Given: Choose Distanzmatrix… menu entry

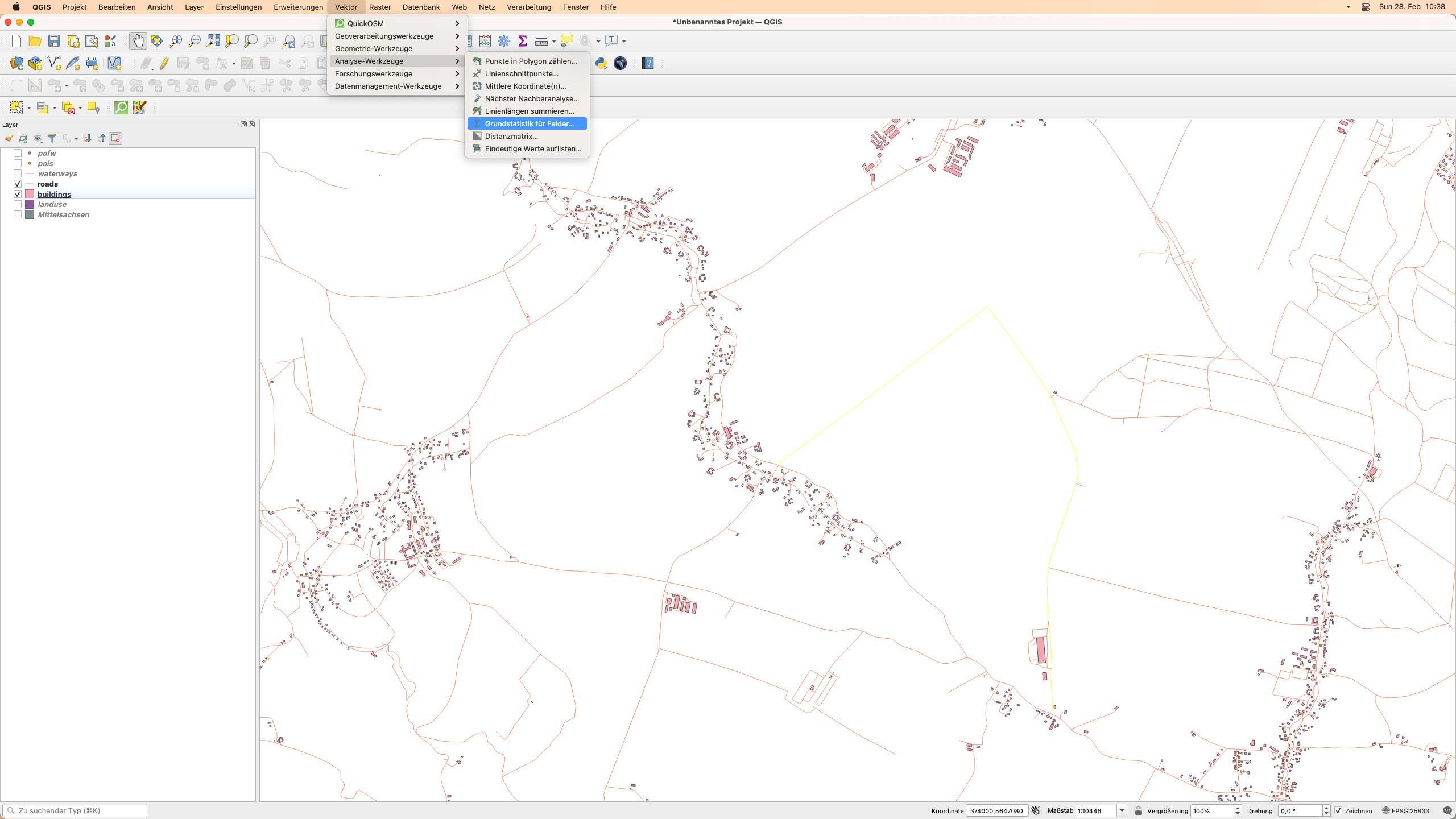Looking at the screenshot, I should click(x=527, y=136).
